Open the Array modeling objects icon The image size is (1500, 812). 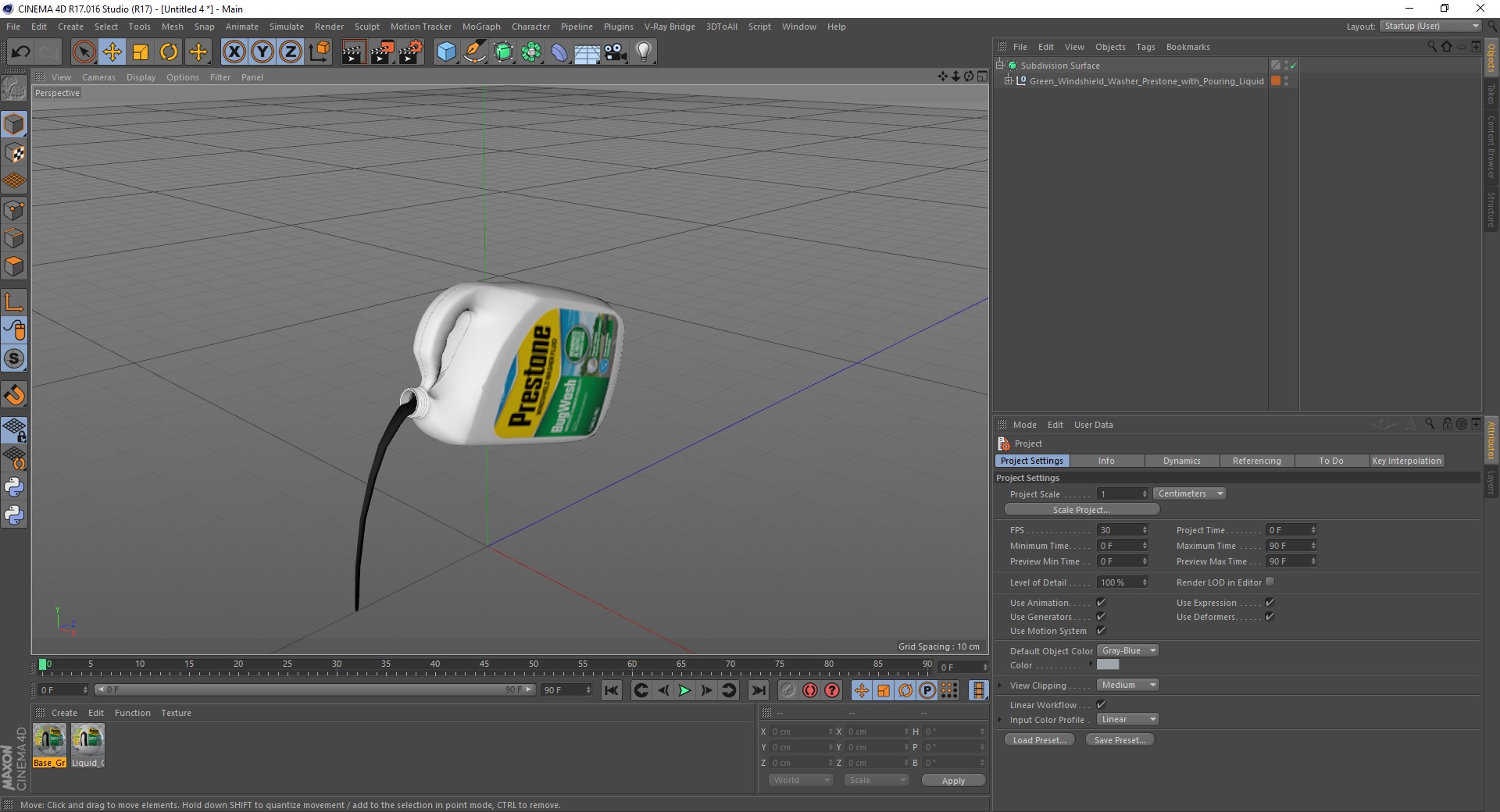coord(531,52)
